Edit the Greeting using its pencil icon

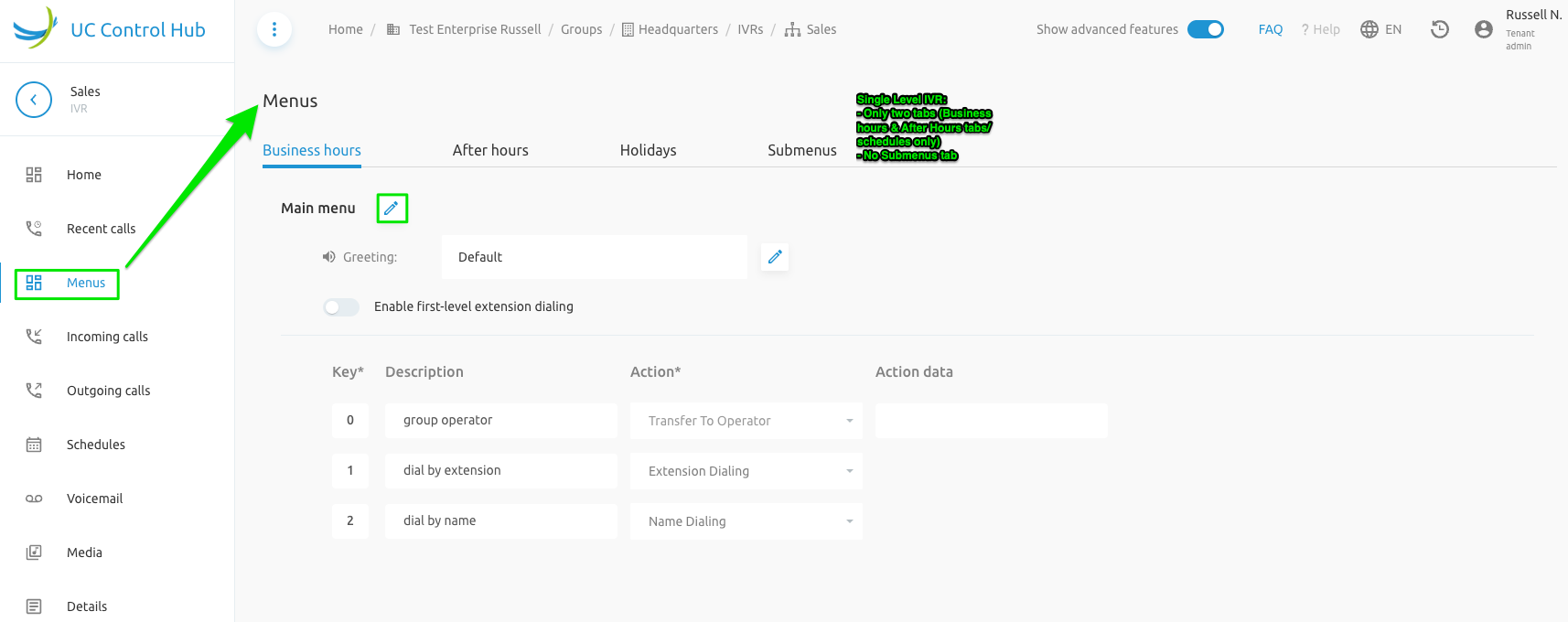[775, 257]
